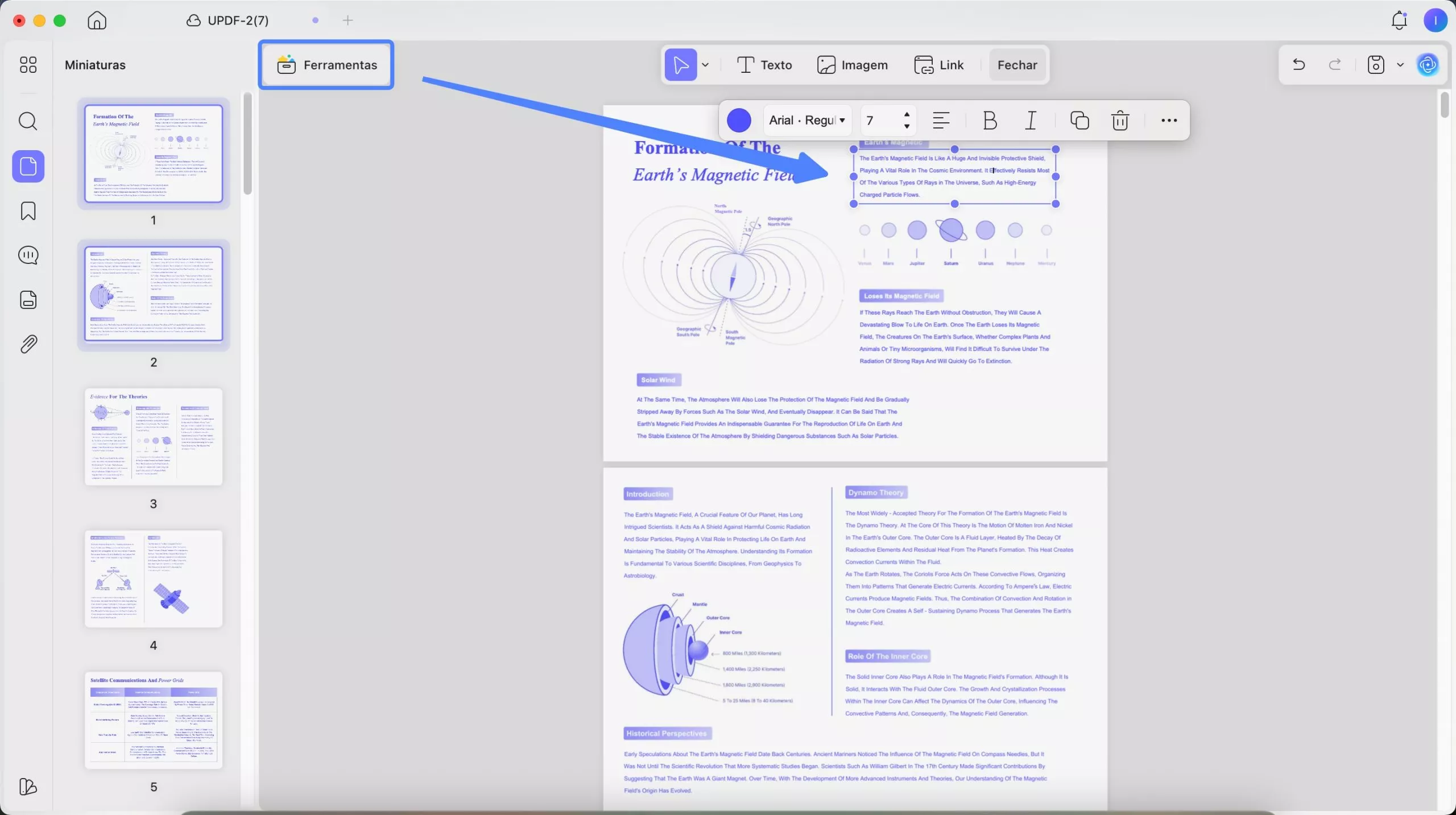Open the user account avatar

click(1435, 20)
